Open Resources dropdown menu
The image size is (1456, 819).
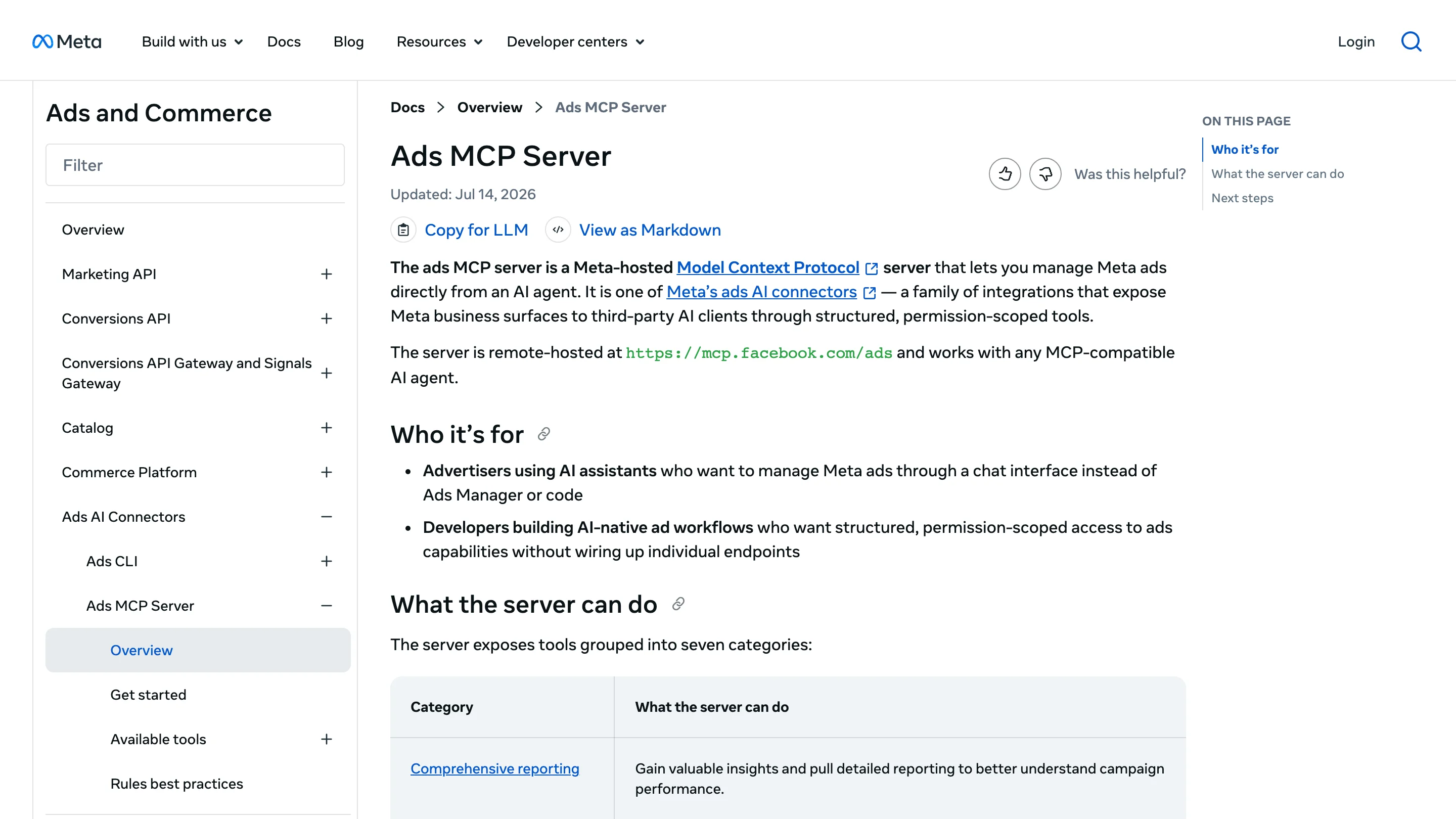click(x=439, y=42)
